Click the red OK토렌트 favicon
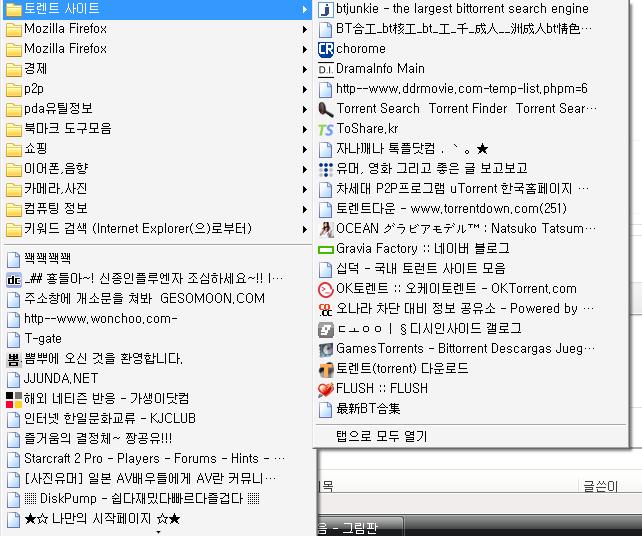 click(326, 289)
